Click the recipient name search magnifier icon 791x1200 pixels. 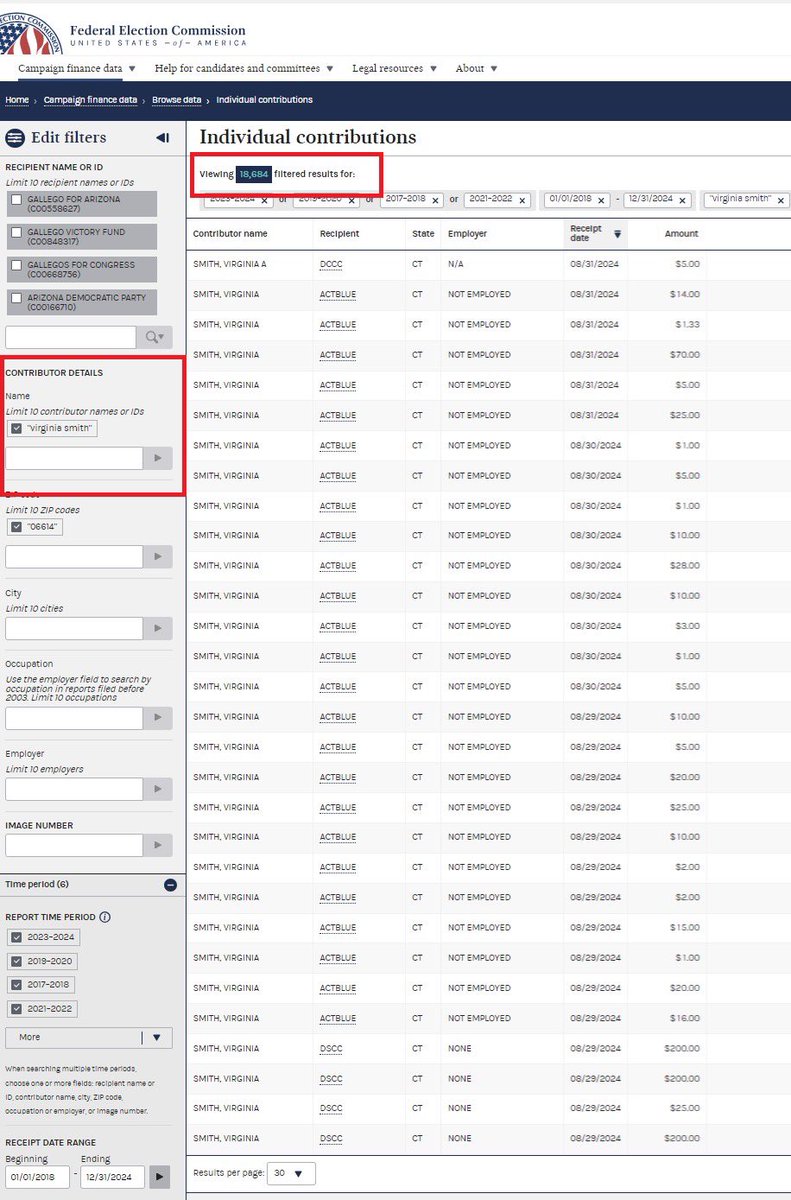pyautogui.click(x=154, y=337)
